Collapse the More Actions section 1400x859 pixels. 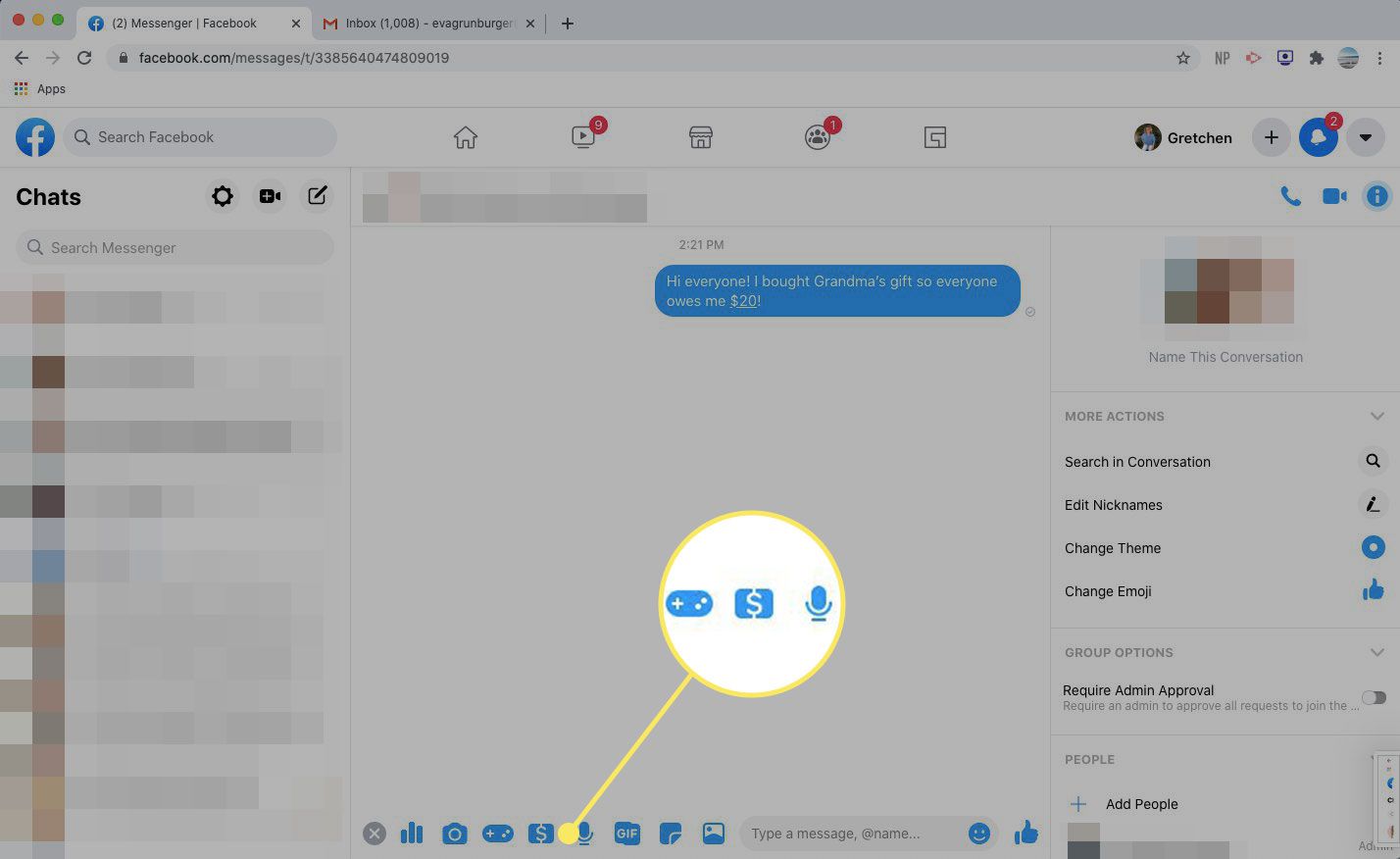(1376, 416)
